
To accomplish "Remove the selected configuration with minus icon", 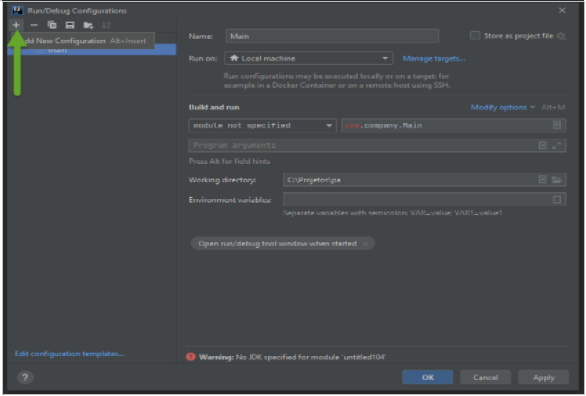I will [x=34, y=25].
